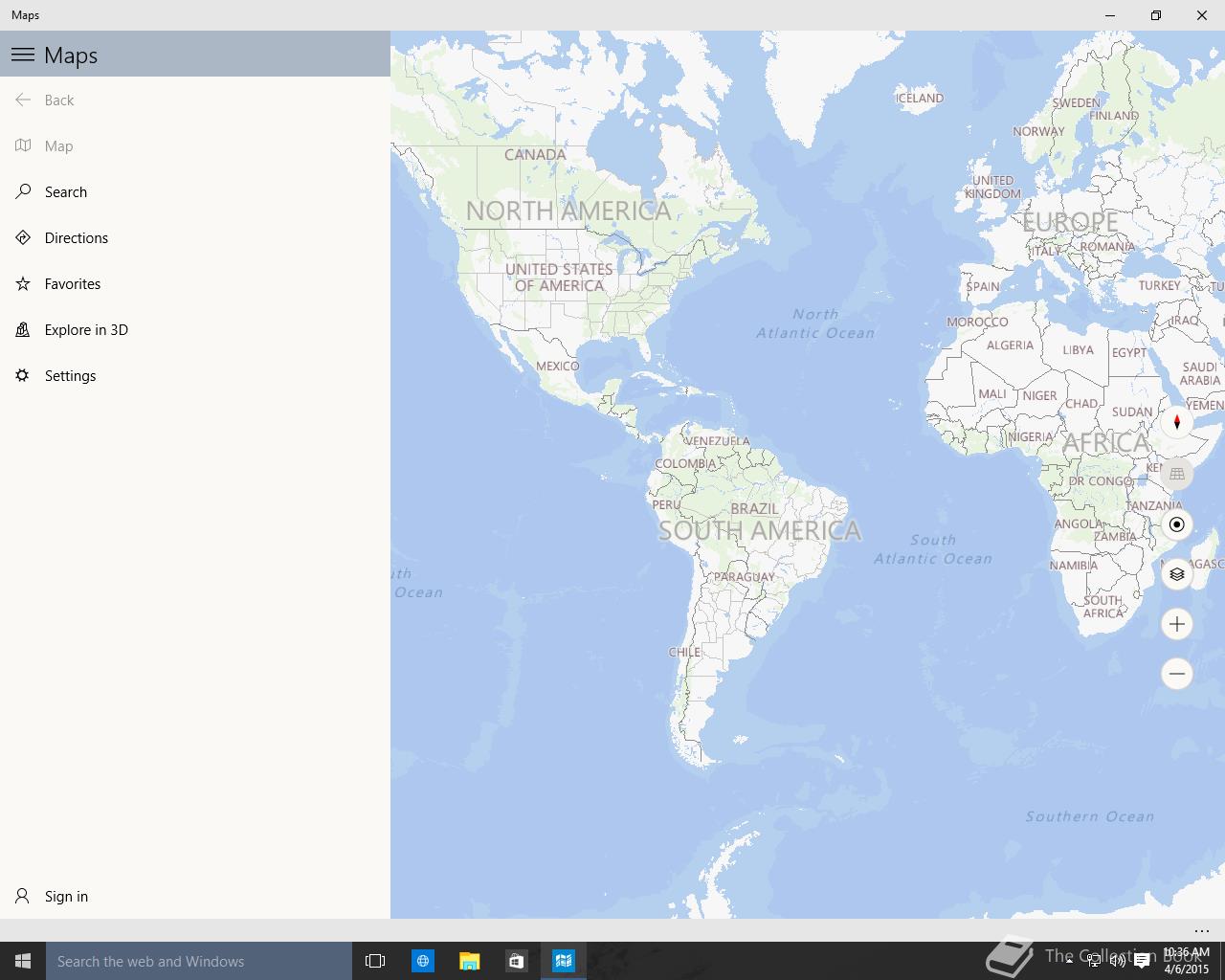
Task: Open Windows Start menu
Action: pyautogui.click(x=23, y=961)
